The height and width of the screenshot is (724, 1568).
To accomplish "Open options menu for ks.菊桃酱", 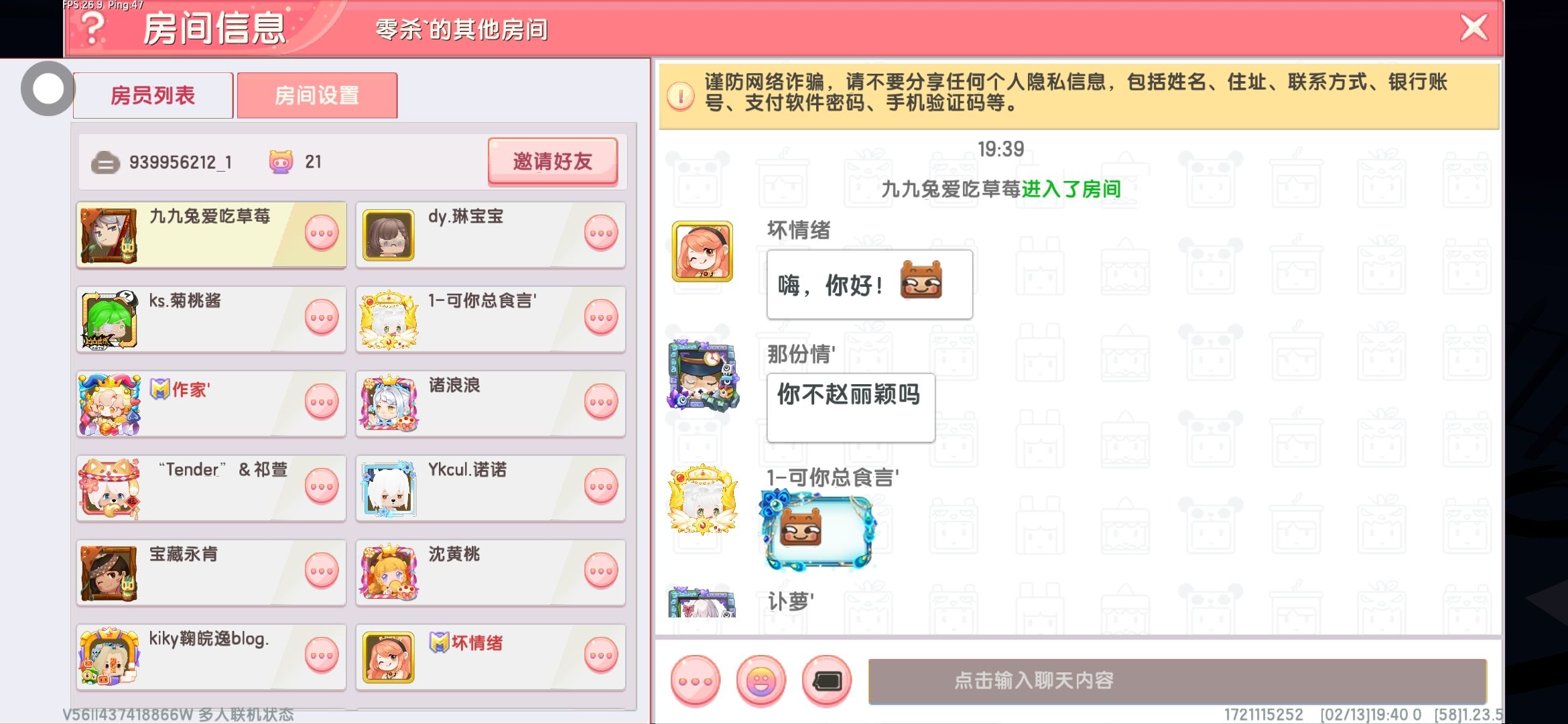I will click(322, 318).
